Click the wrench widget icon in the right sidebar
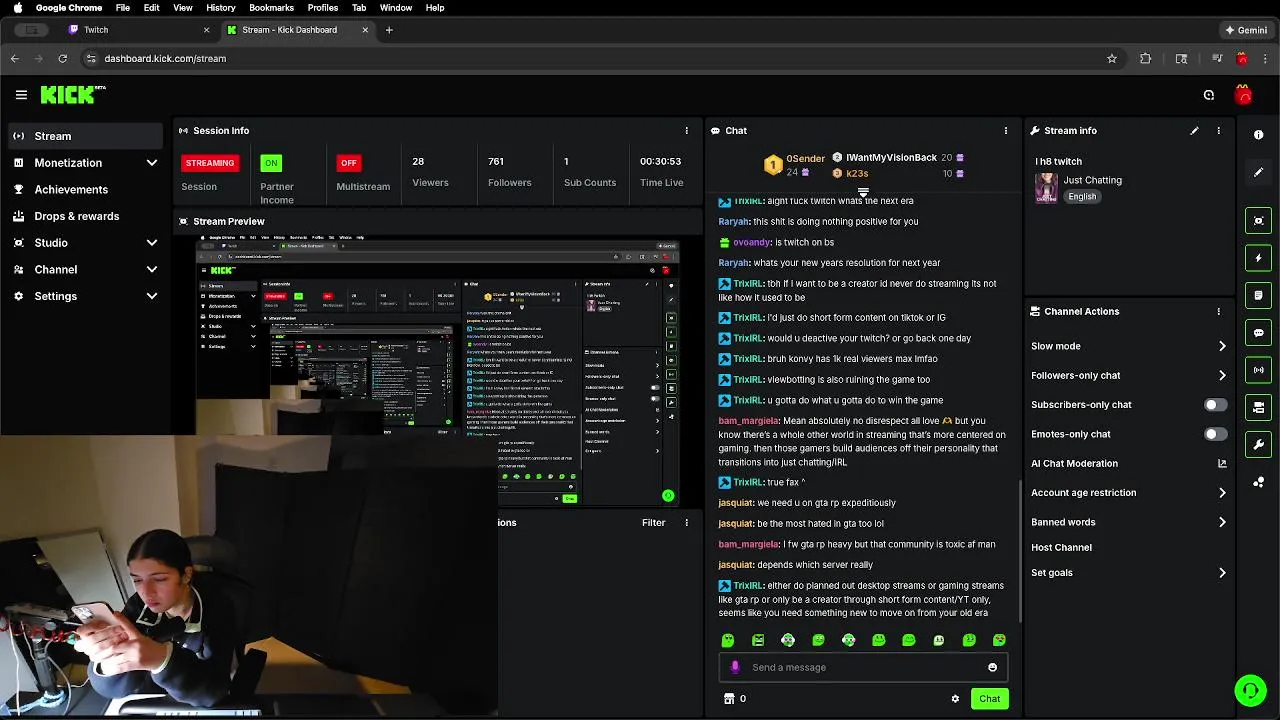1280x720 pixels. click(1258, 444)
